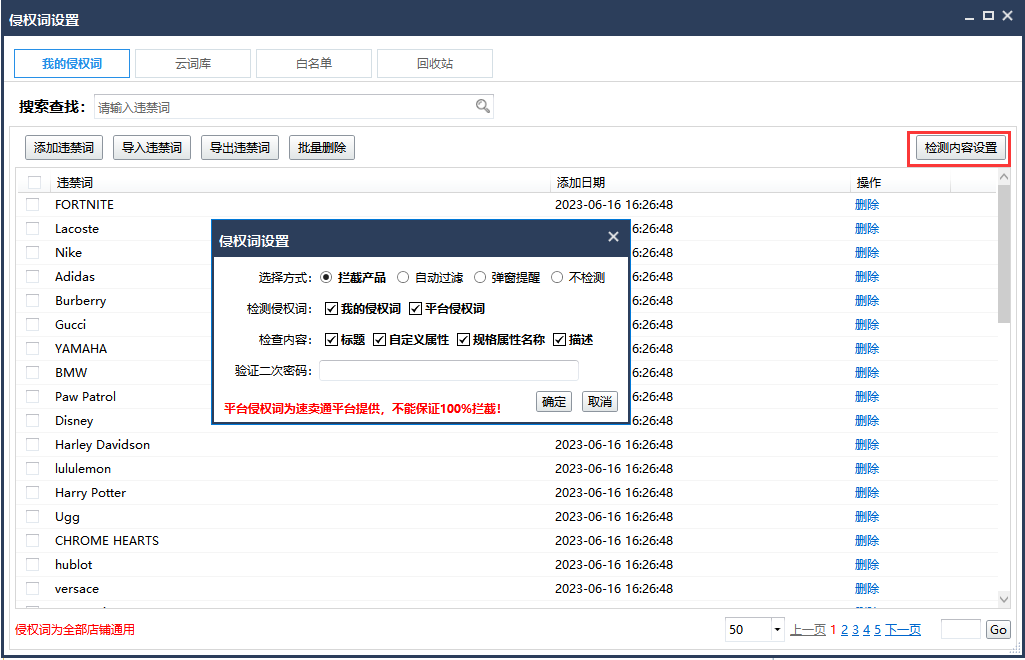Image resolution: width=1025 pixels, height=660 pixels.
Task: Toggle the 标题 checkbox
Action: pyautogui.click(x=331, y=339)
